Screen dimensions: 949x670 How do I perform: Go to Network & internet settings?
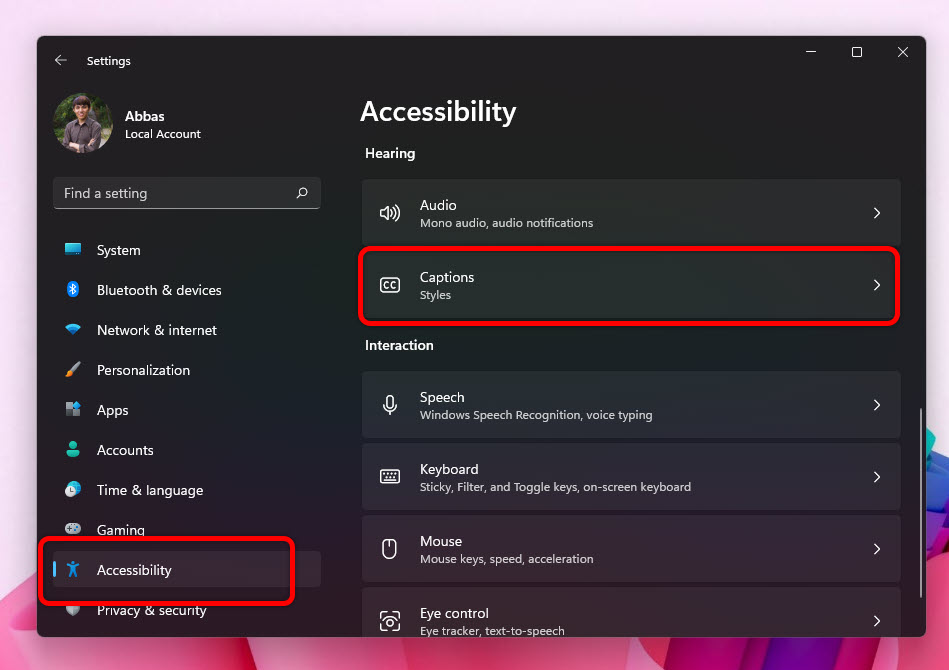186,330
